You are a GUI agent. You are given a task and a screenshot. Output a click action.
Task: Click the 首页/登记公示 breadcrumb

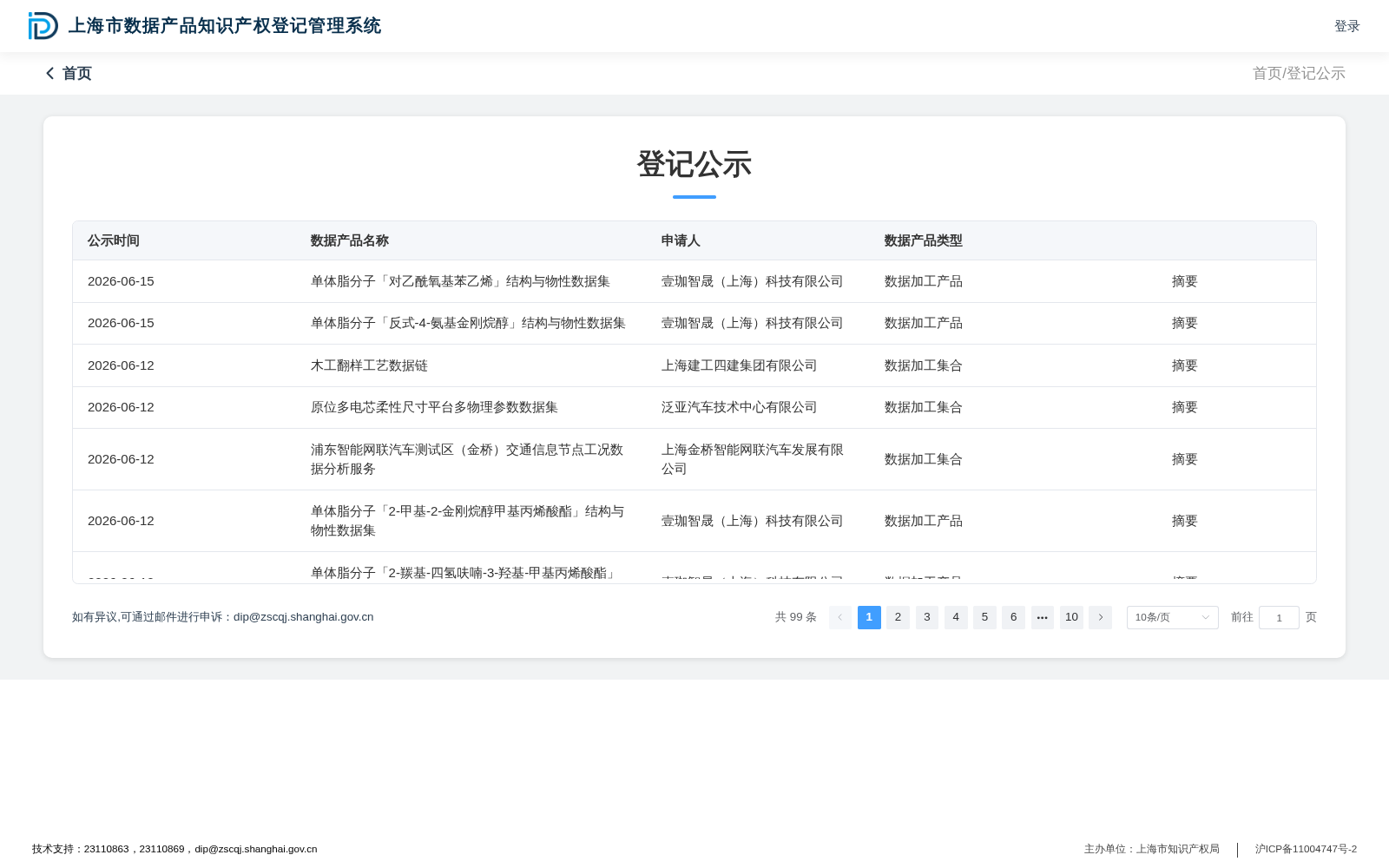pyautogui.click(x=1299, y=74)
